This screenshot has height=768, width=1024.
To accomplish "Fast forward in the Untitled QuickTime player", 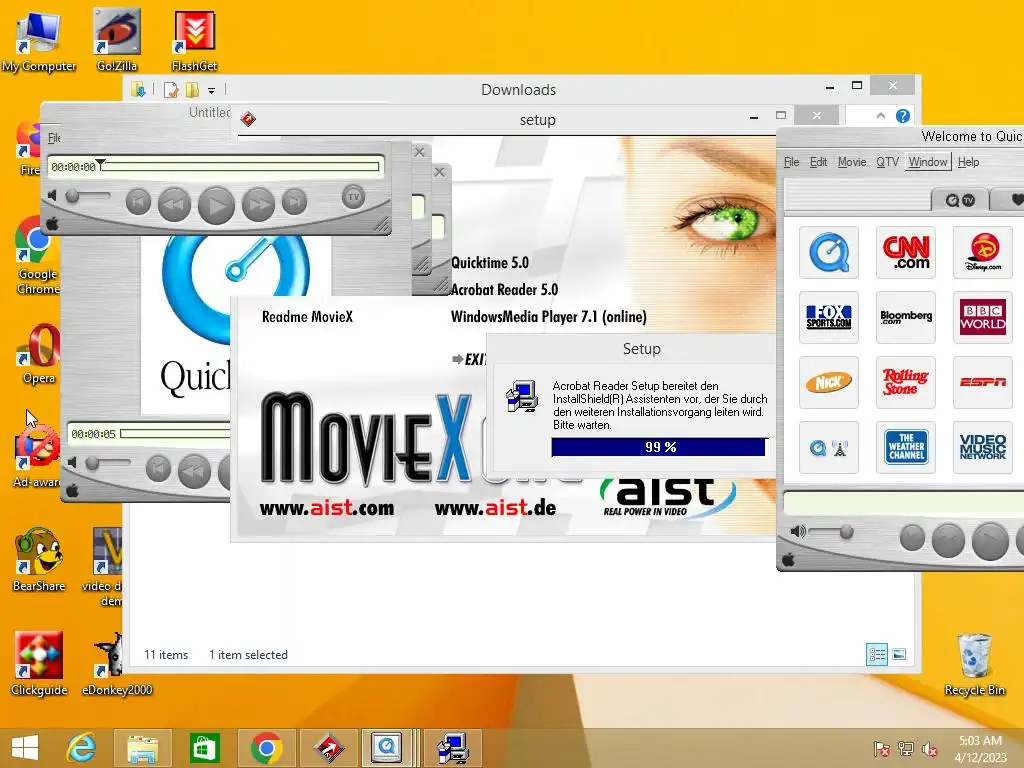I will [258, 204].
